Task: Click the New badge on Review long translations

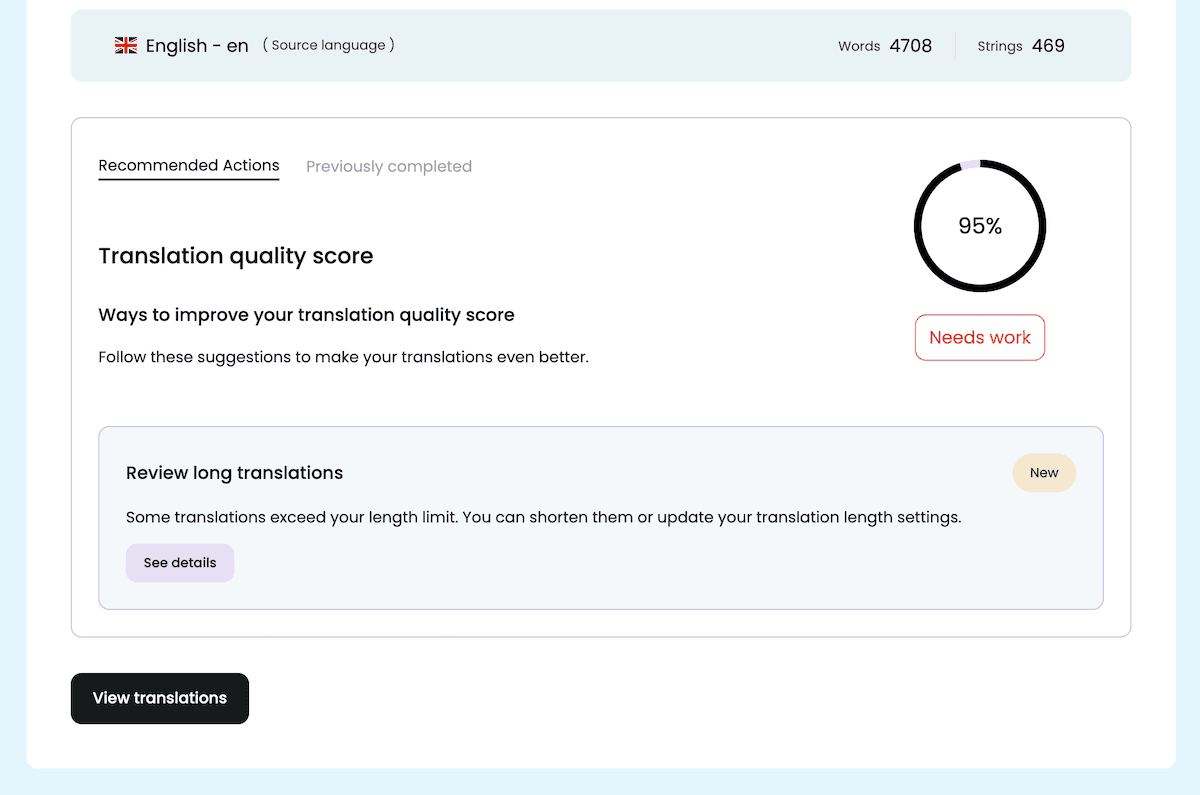Action: click(1044, 473)
